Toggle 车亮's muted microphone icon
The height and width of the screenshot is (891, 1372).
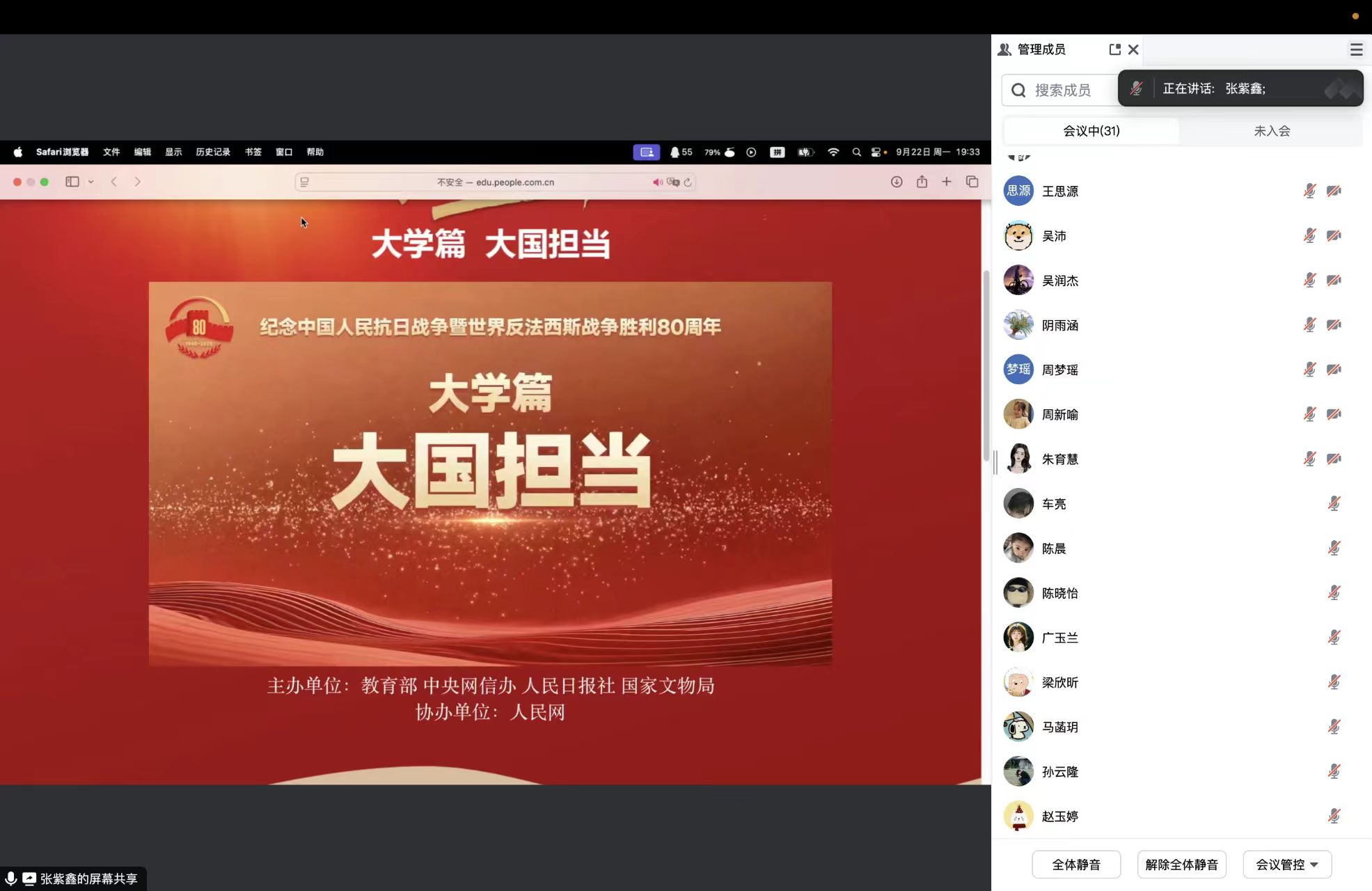[x=1334, y=504]
